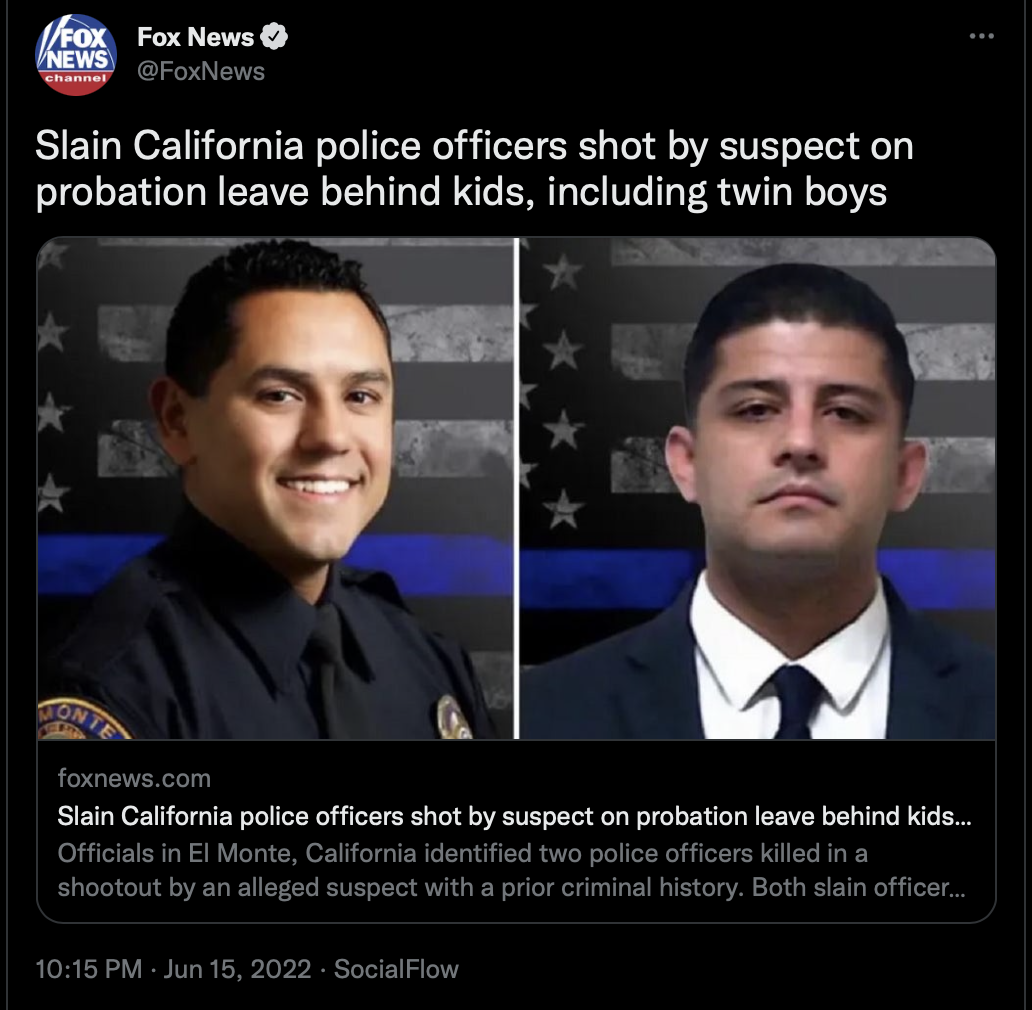1032x1010 pixels.
Task: Click the words "twin boys" in the tweet
Action: click(x=802, y=191)
